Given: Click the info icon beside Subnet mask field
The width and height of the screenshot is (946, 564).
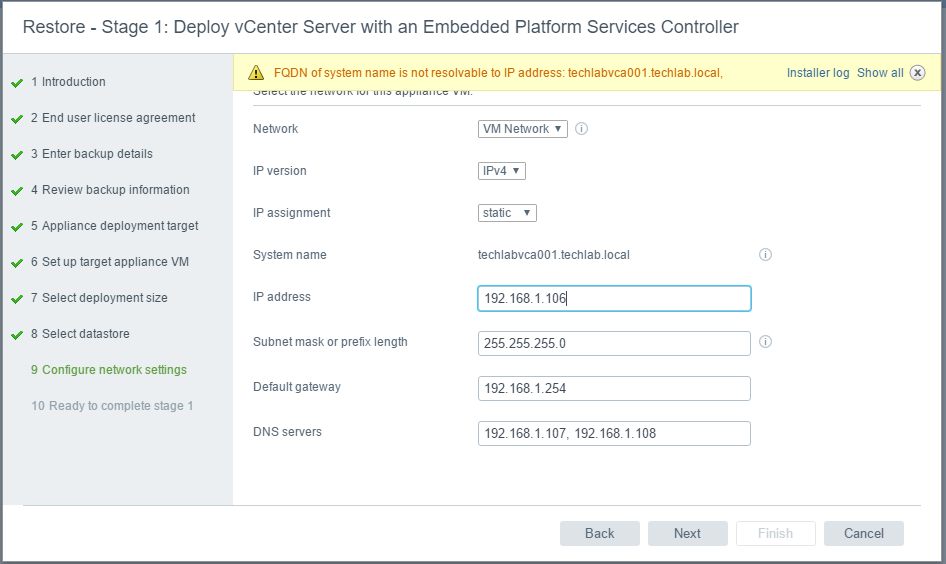Looking at the screenshot, I should click(765, 342).
